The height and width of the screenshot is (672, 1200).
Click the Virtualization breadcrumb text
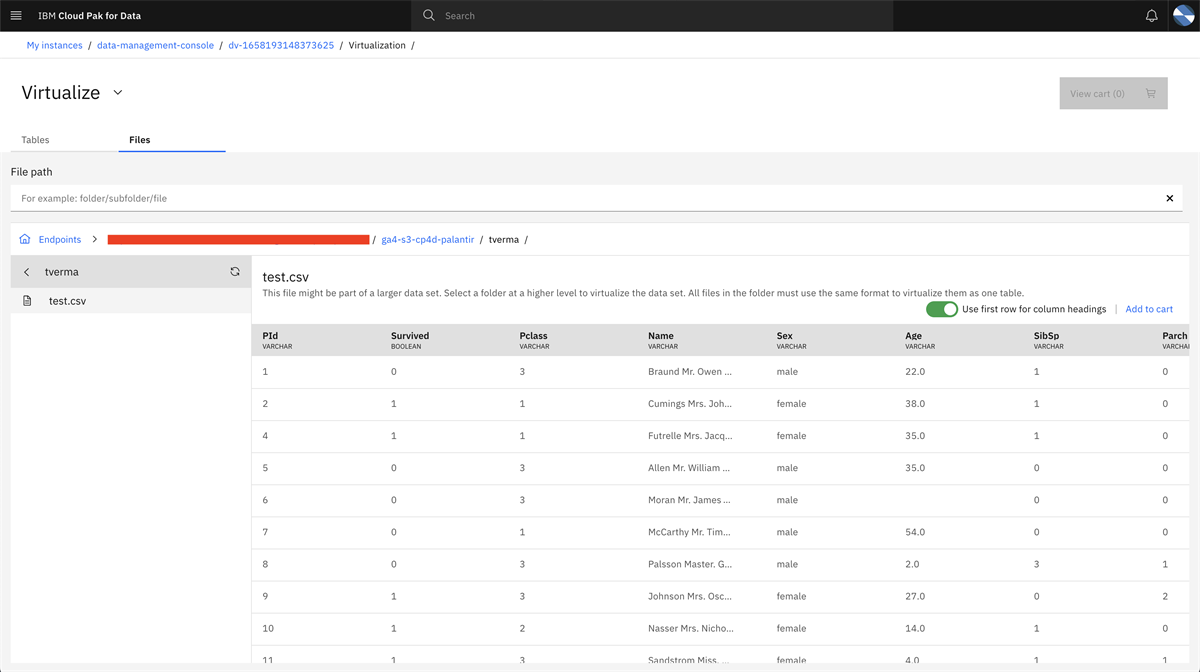tap(377, 46)
